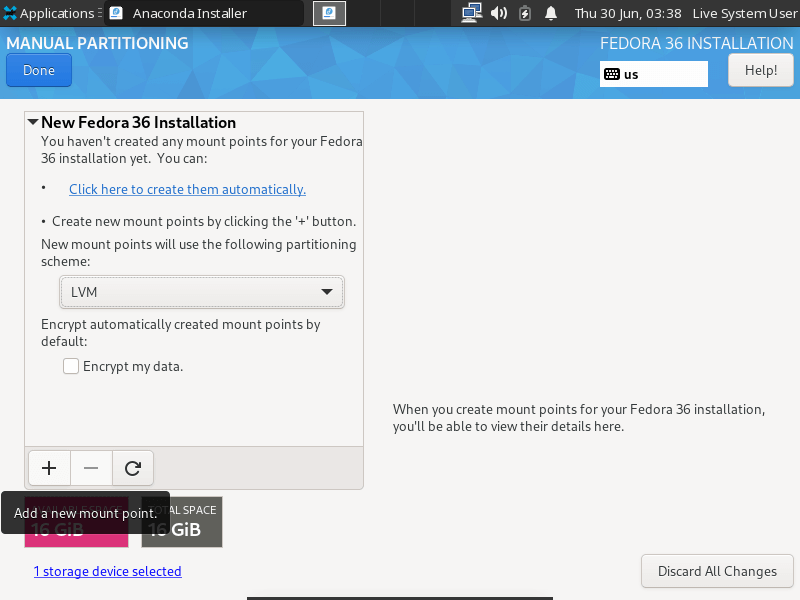This screenshot has width=800, height=600.
Task: Collapse the New Fedora 36 Installation section
Action: (x=33, y=122)
